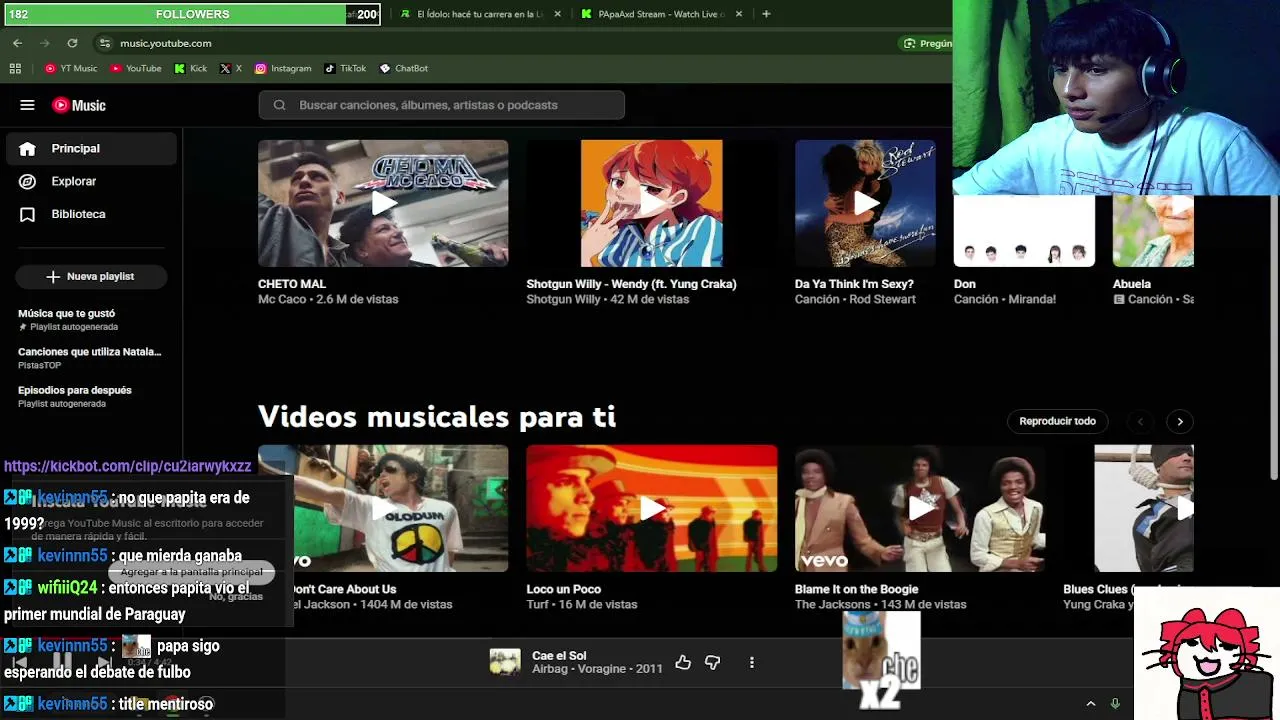The height and width of the screenshot is (720, 1280).
Task: Go back with the browser back arrow
Action: (17, 43)
